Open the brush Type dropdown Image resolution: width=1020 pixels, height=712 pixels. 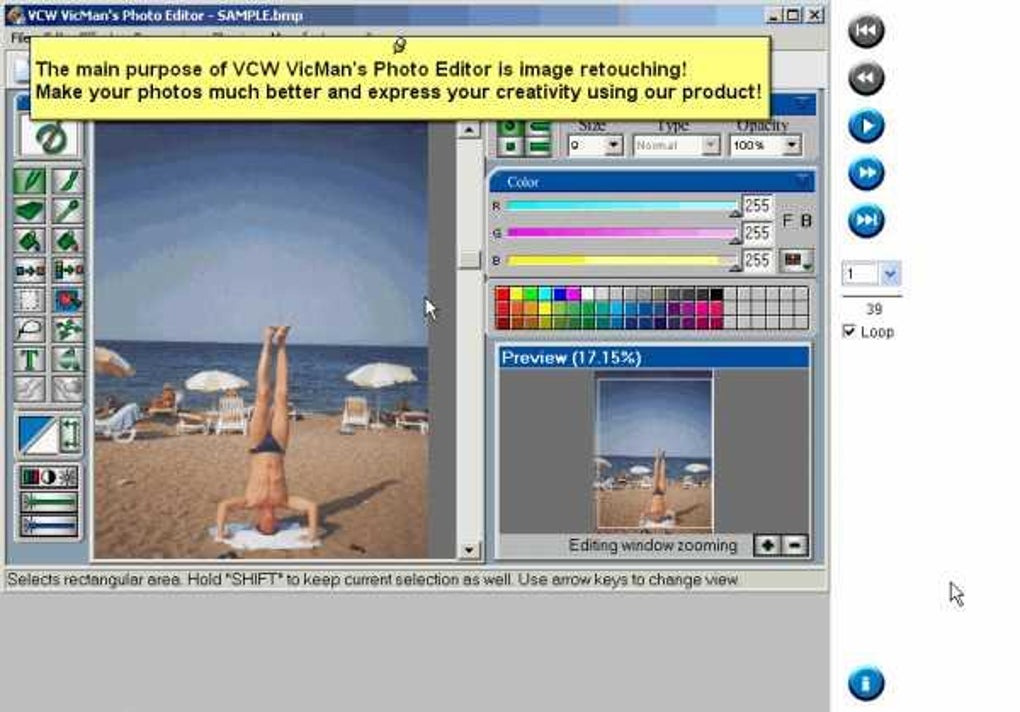pyautogui.click(x=710, y=146)
